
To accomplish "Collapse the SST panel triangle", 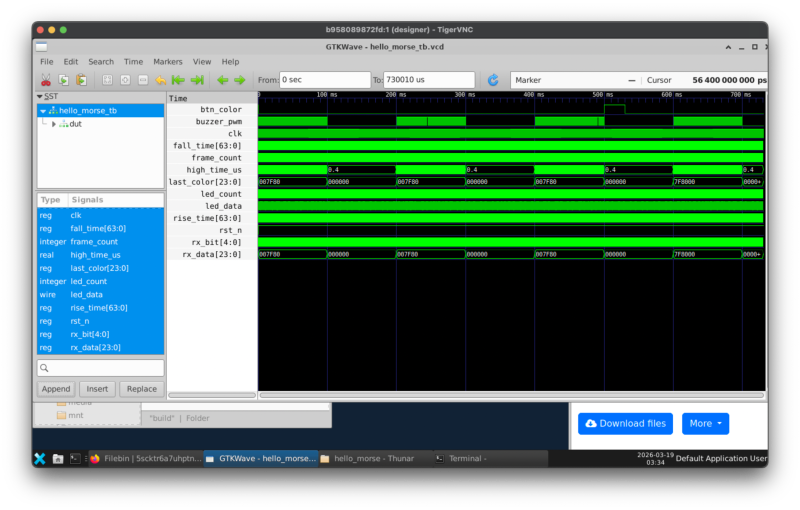I will [x=39, y=96].
